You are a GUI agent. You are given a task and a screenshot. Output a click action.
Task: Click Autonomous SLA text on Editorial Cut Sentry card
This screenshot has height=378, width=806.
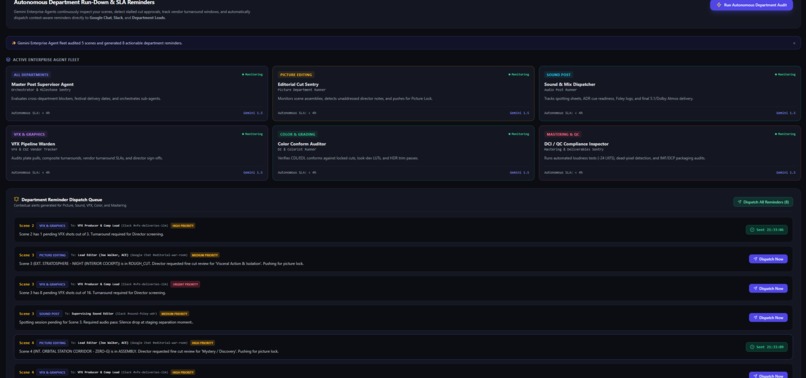tap(297, 113)
